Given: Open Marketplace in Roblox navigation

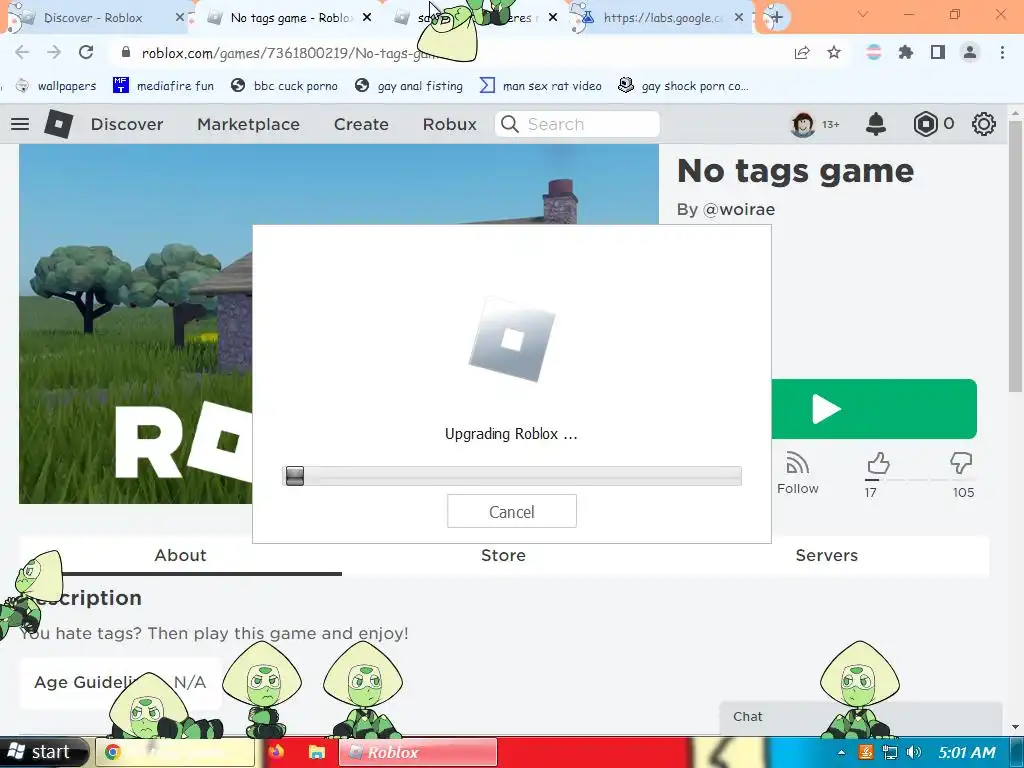Looking at the screenshot, I should tap(248, 124).
